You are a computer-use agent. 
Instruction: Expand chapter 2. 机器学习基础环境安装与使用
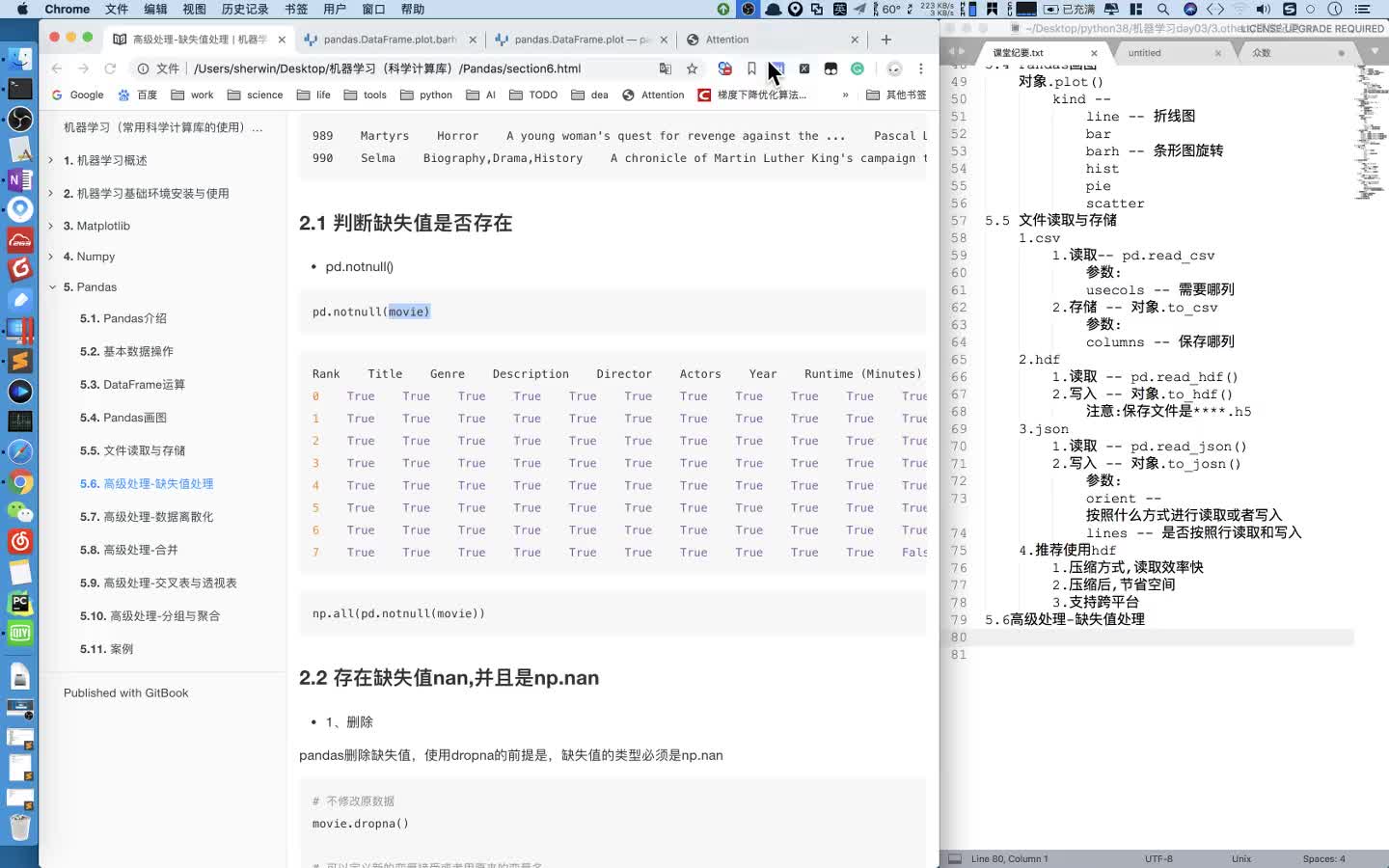51,193
